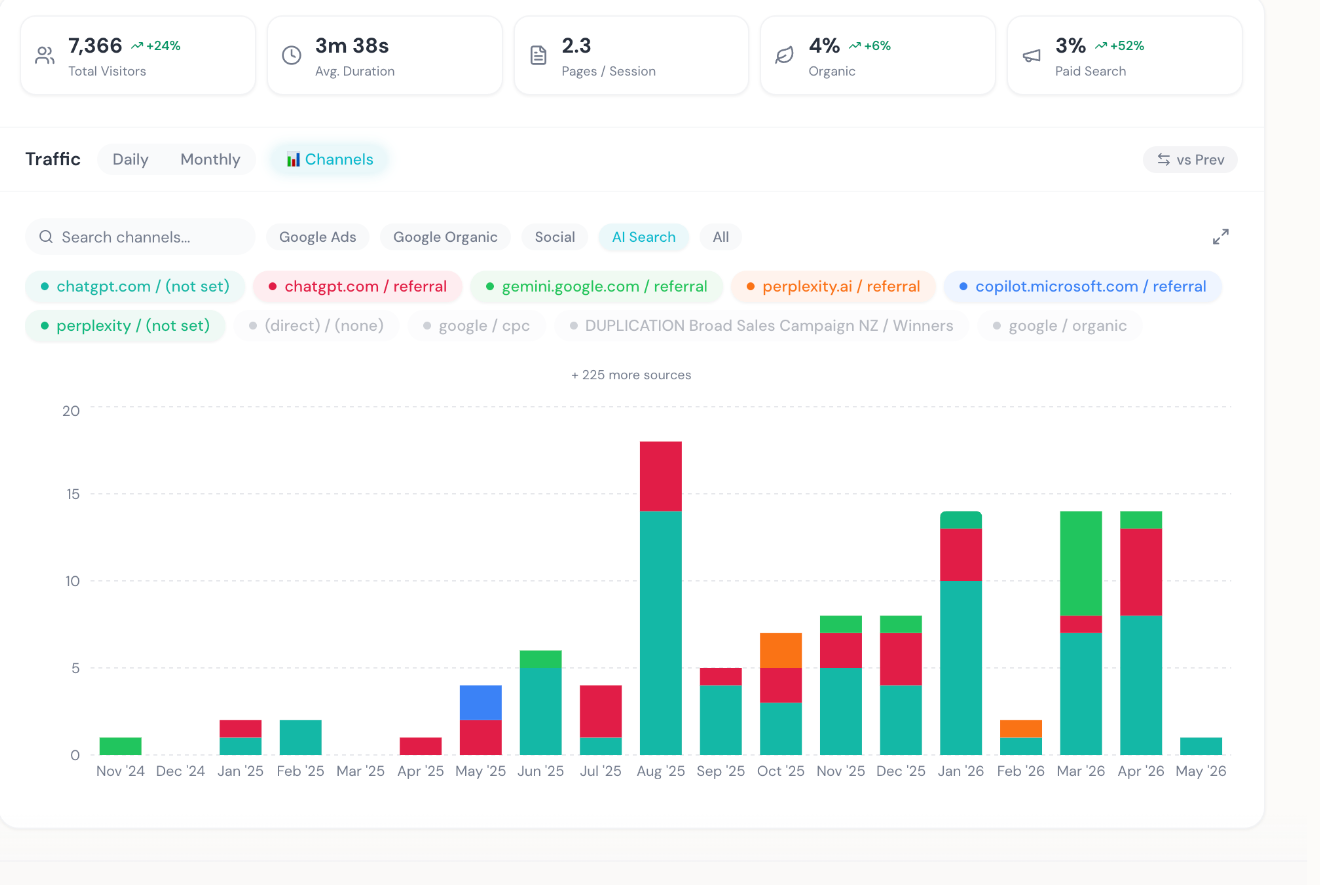Click the blue dot on copilot.microsoft.com chip
Screen dimensions: 1320x885
[963, 287]
